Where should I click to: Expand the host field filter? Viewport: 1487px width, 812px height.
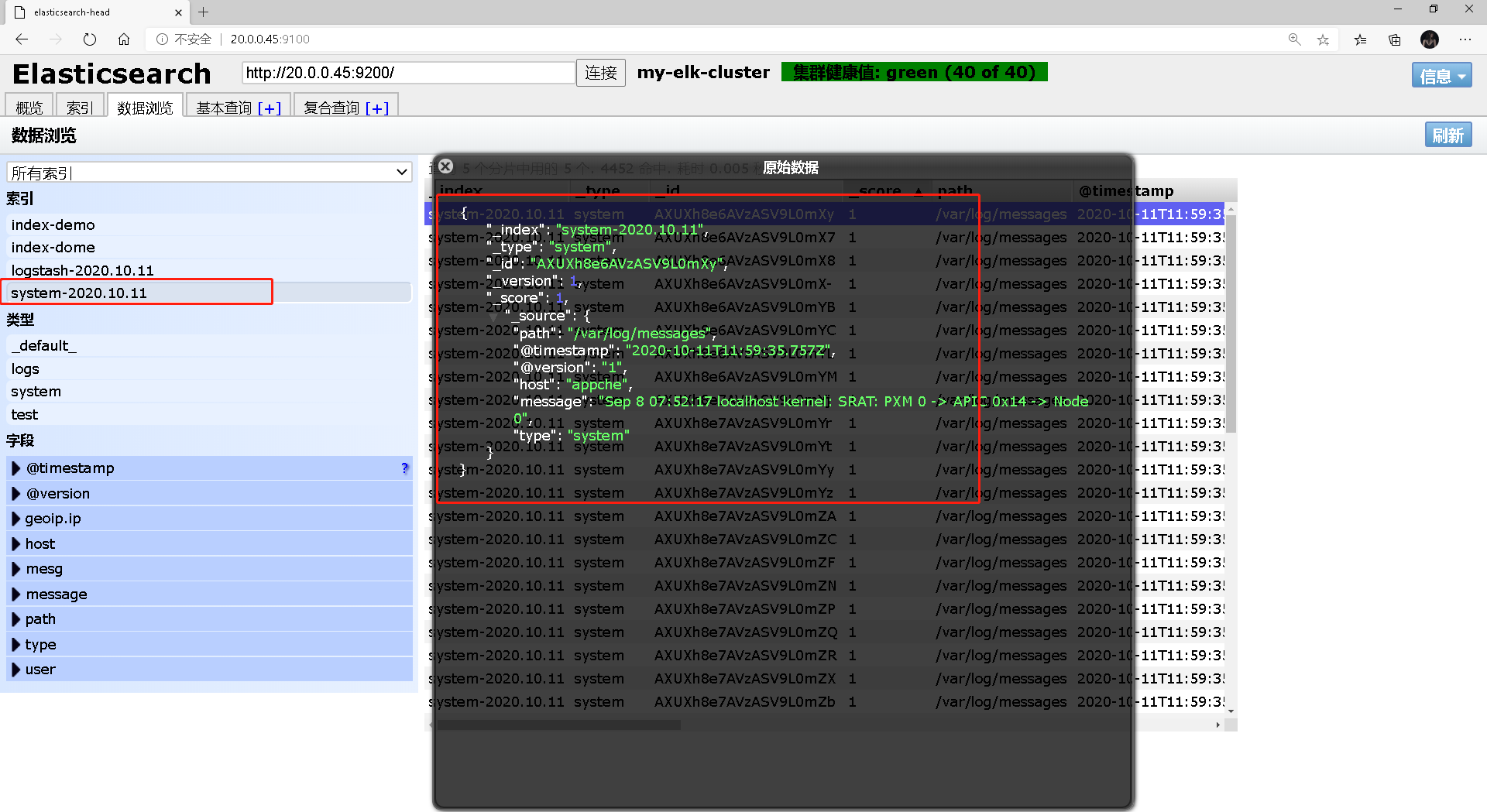coord(15,543)
